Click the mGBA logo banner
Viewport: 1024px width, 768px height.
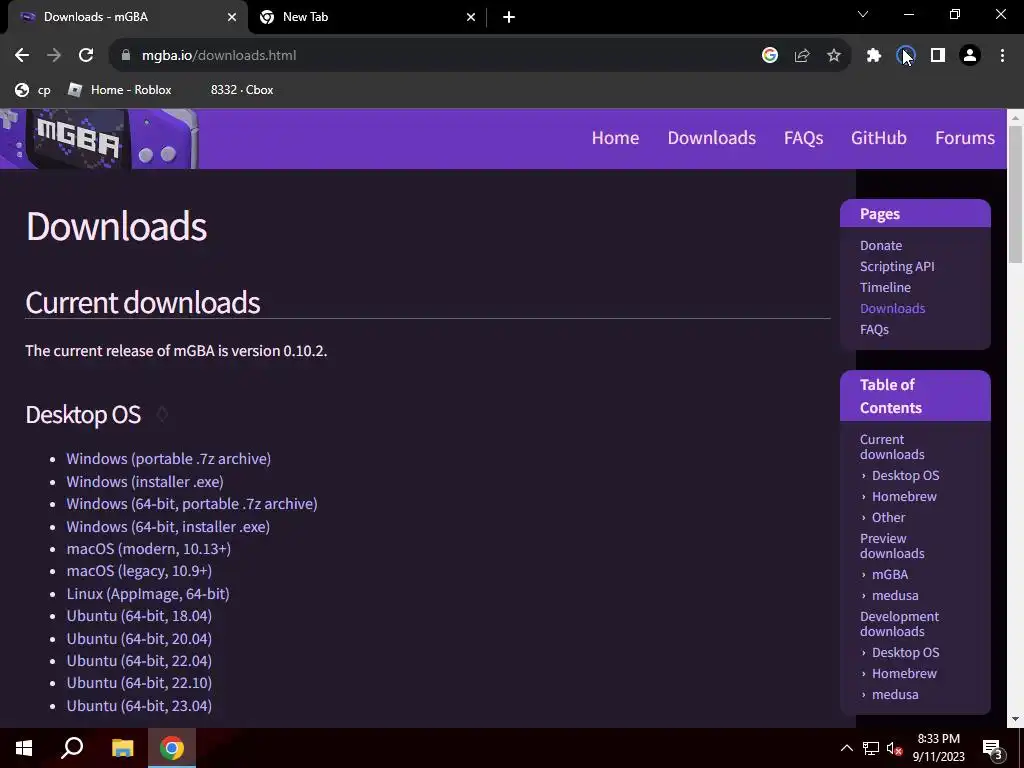(x=99, y=138)
